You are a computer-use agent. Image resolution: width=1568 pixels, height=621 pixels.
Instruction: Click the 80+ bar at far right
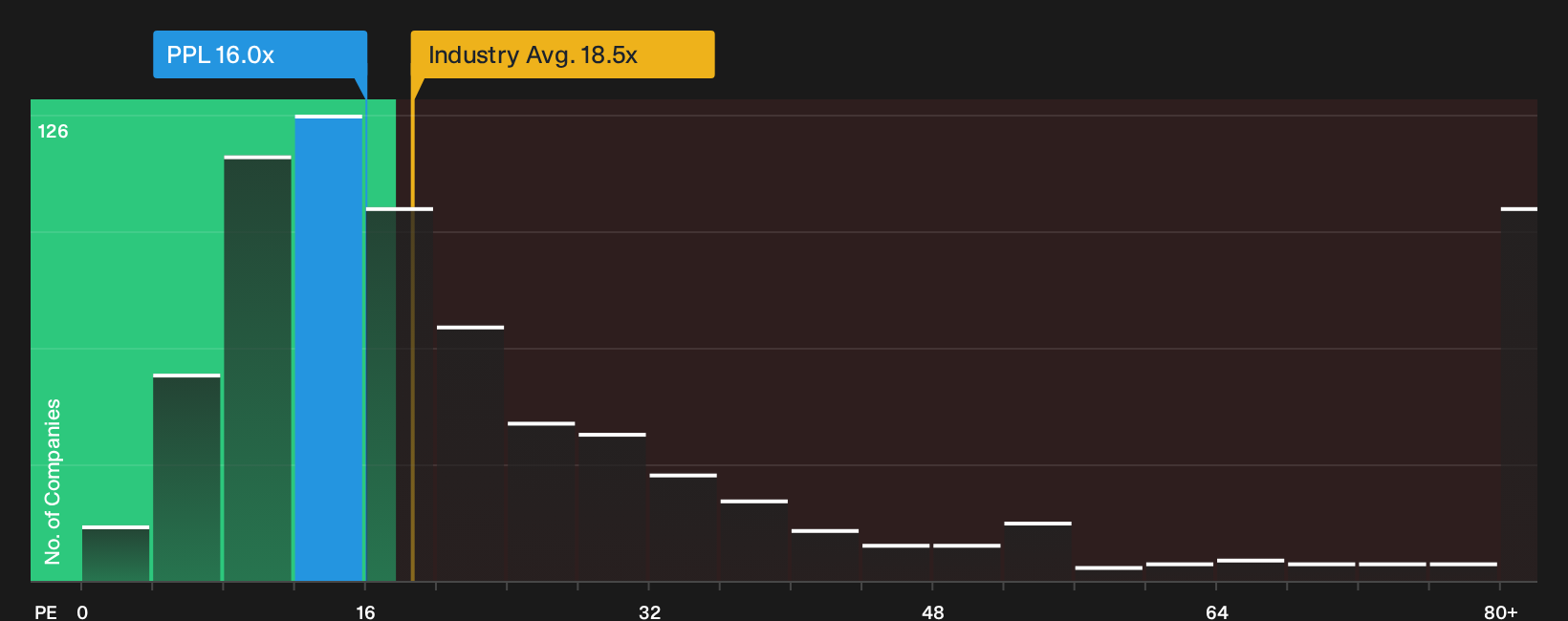pyautogui.click(x=1518, y=394)
